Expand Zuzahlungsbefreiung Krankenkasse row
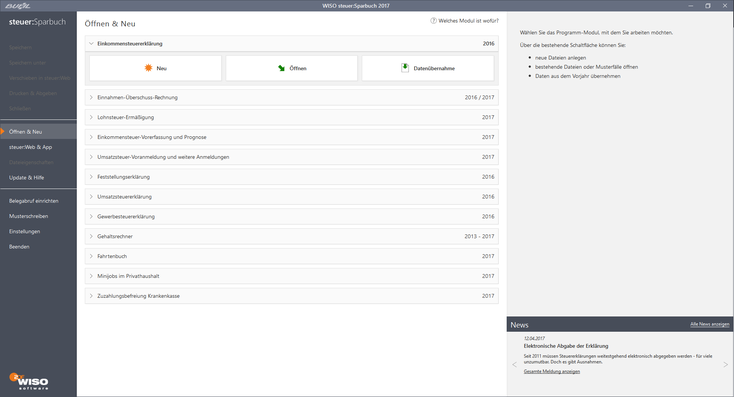 tap(292, 296)
